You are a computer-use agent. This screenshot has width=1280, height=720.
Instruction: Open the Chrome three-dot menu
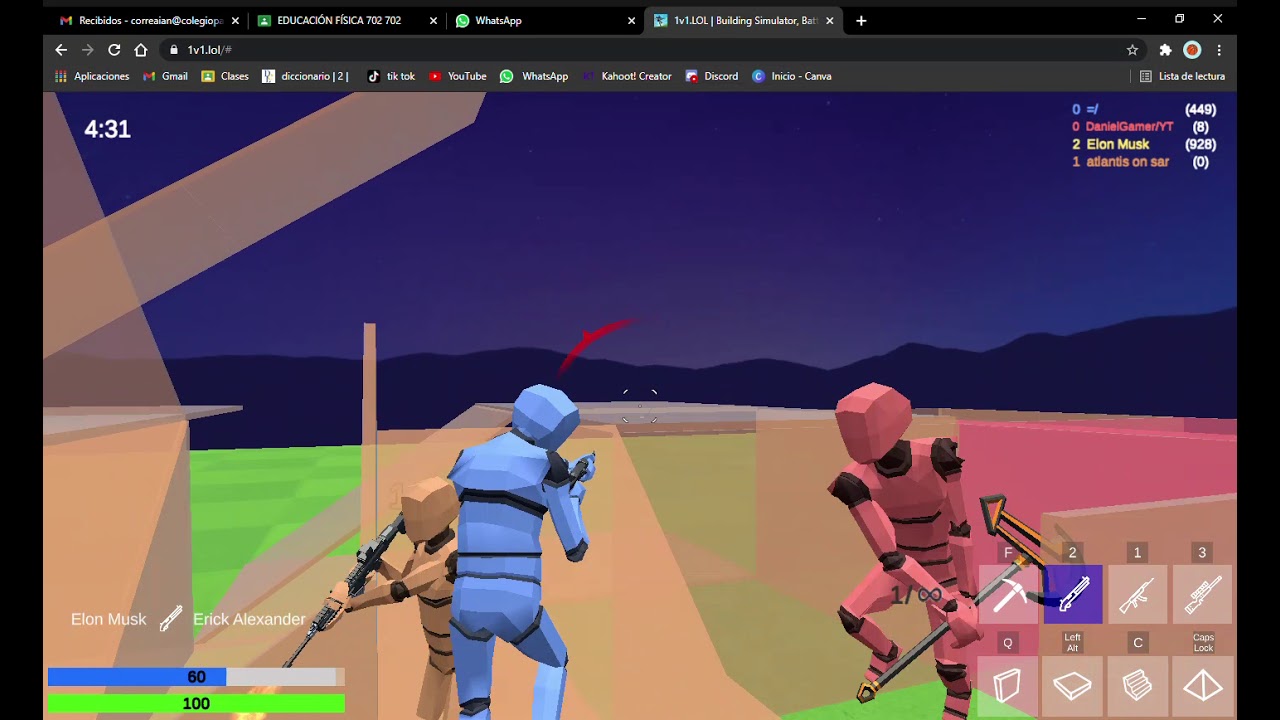pyautogui.click(x=1219, y=49)
